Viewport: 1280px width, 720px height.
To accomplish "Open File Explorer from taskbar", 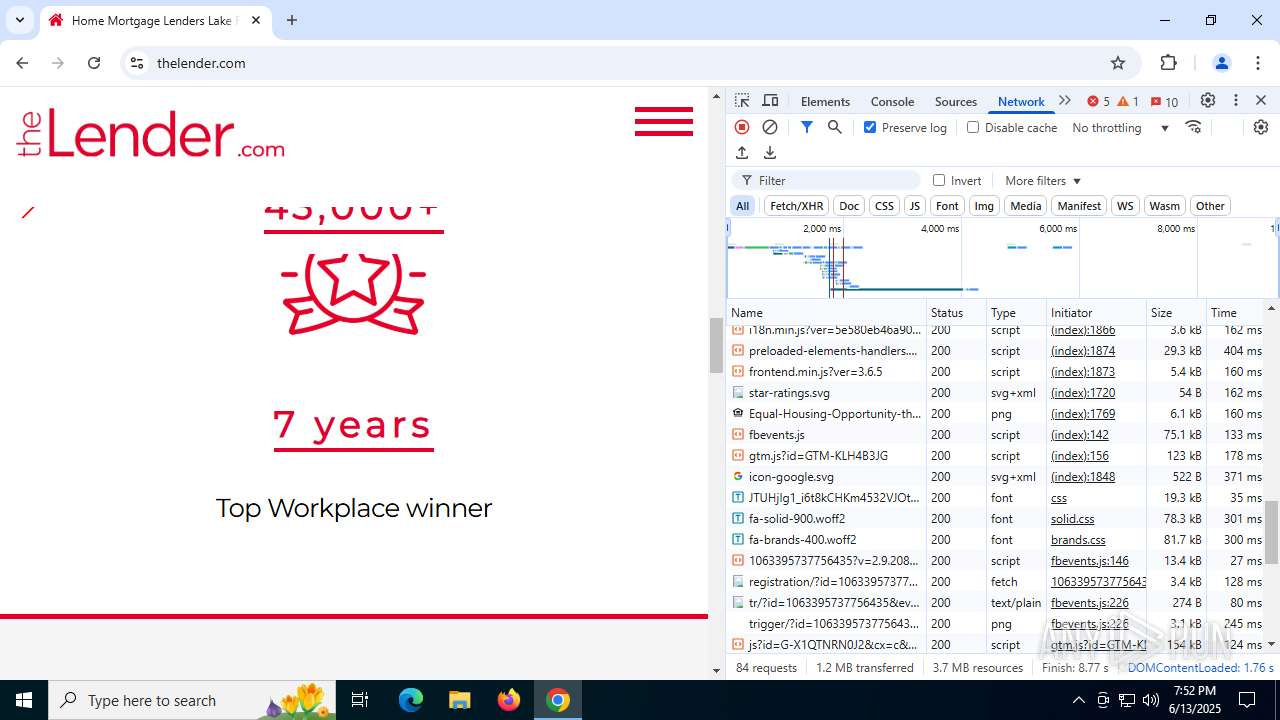I will click(x=459, y=700).
